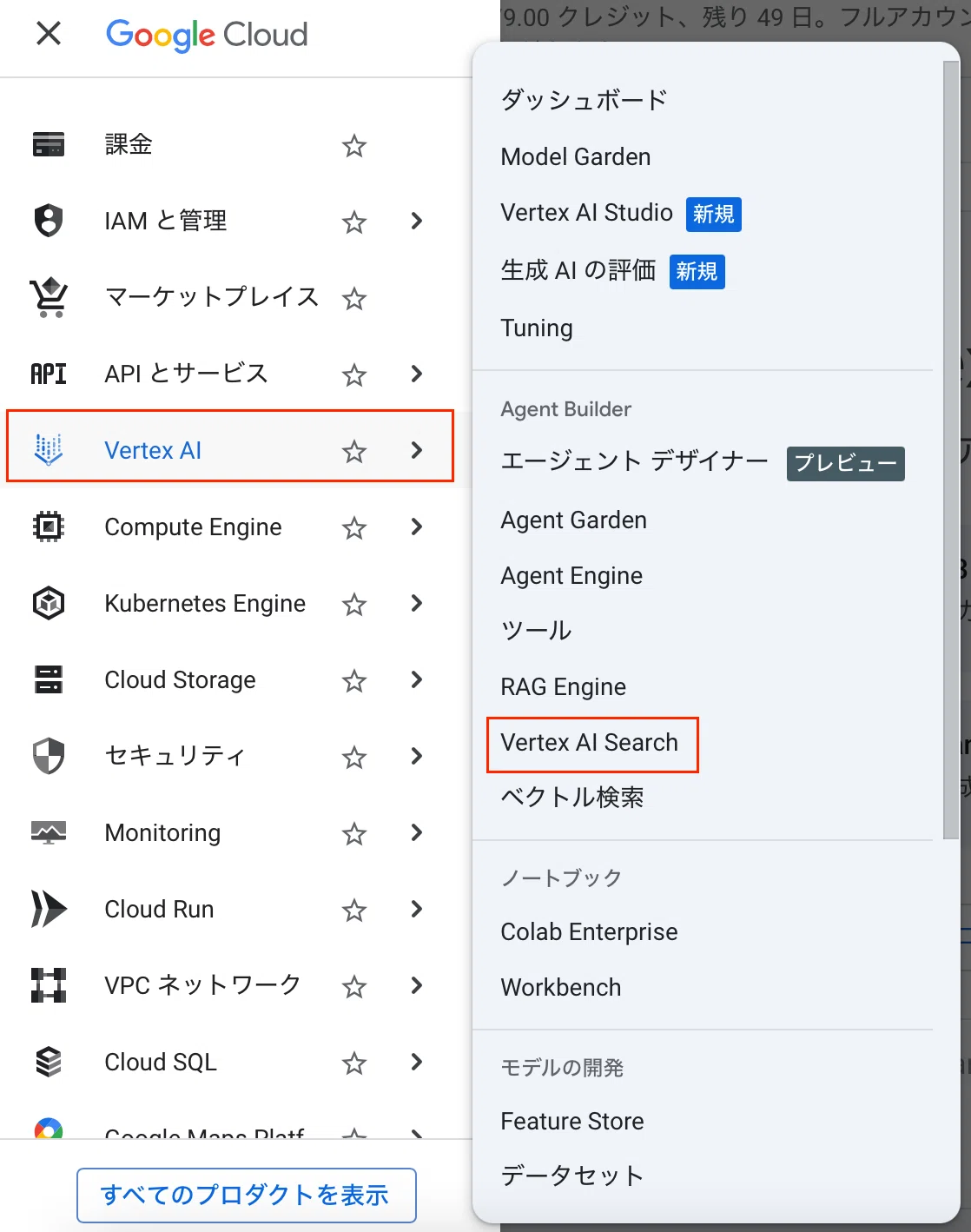Click the Cloud Run arrows icon

tap(49, 909)
